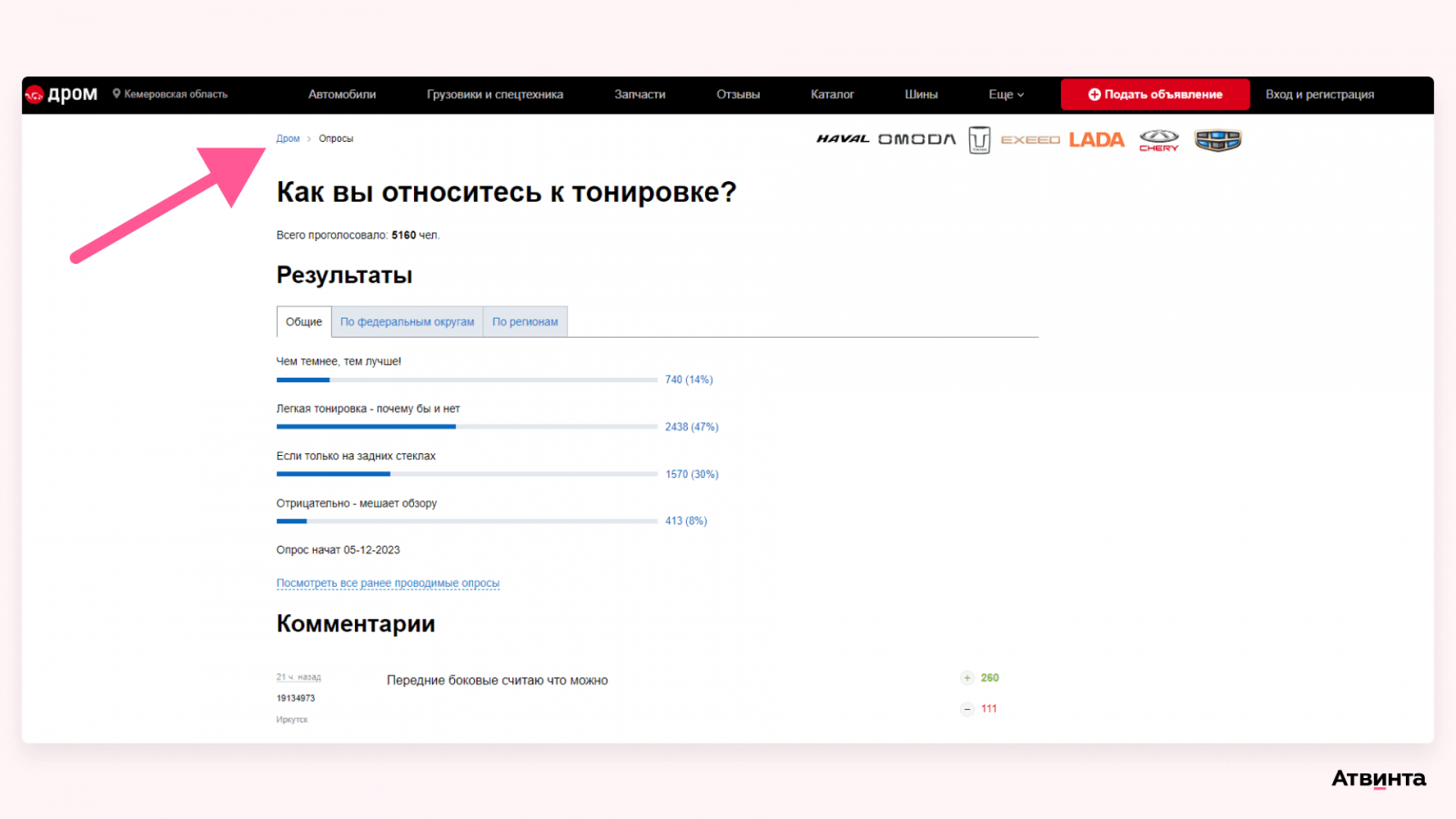Click the comment author city Иркутск
This screenshot has height=819, width=1456.
click(292, 720)
